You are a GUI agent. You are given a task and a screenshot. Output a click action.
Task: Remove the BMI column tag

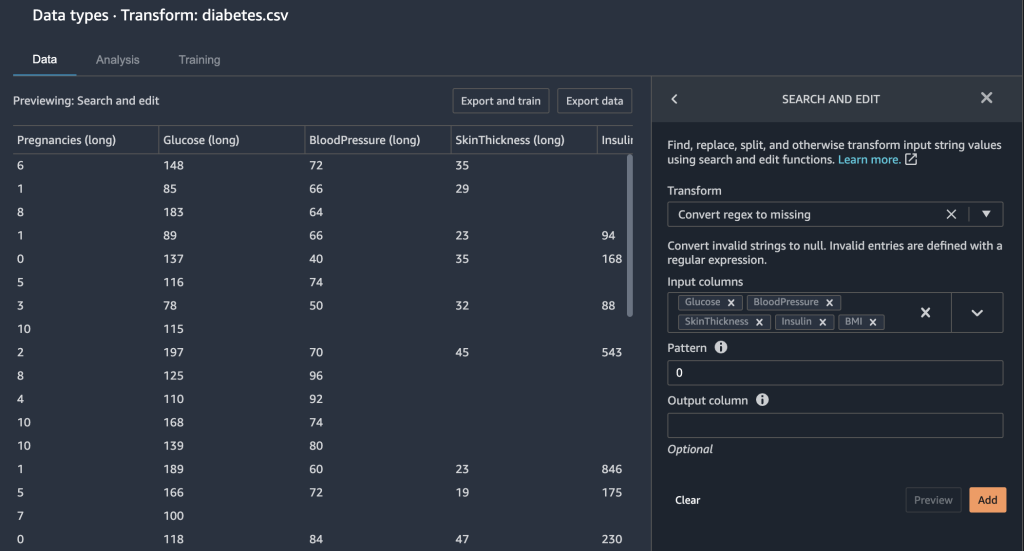click(873, 322)
